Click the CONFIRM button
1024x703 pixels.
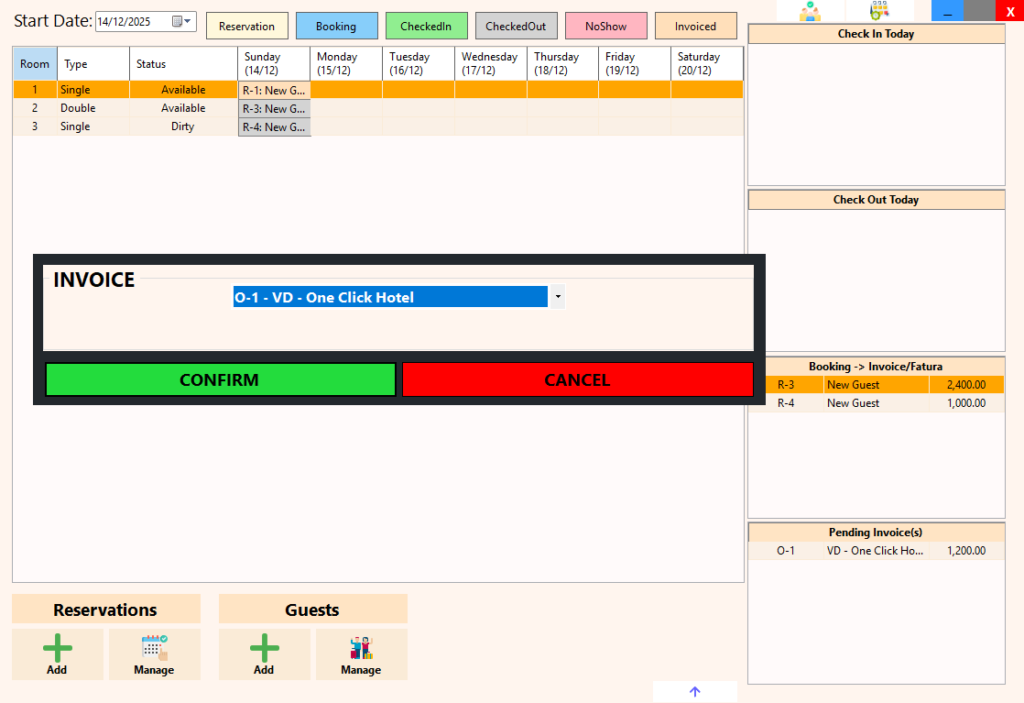point(221,379)
